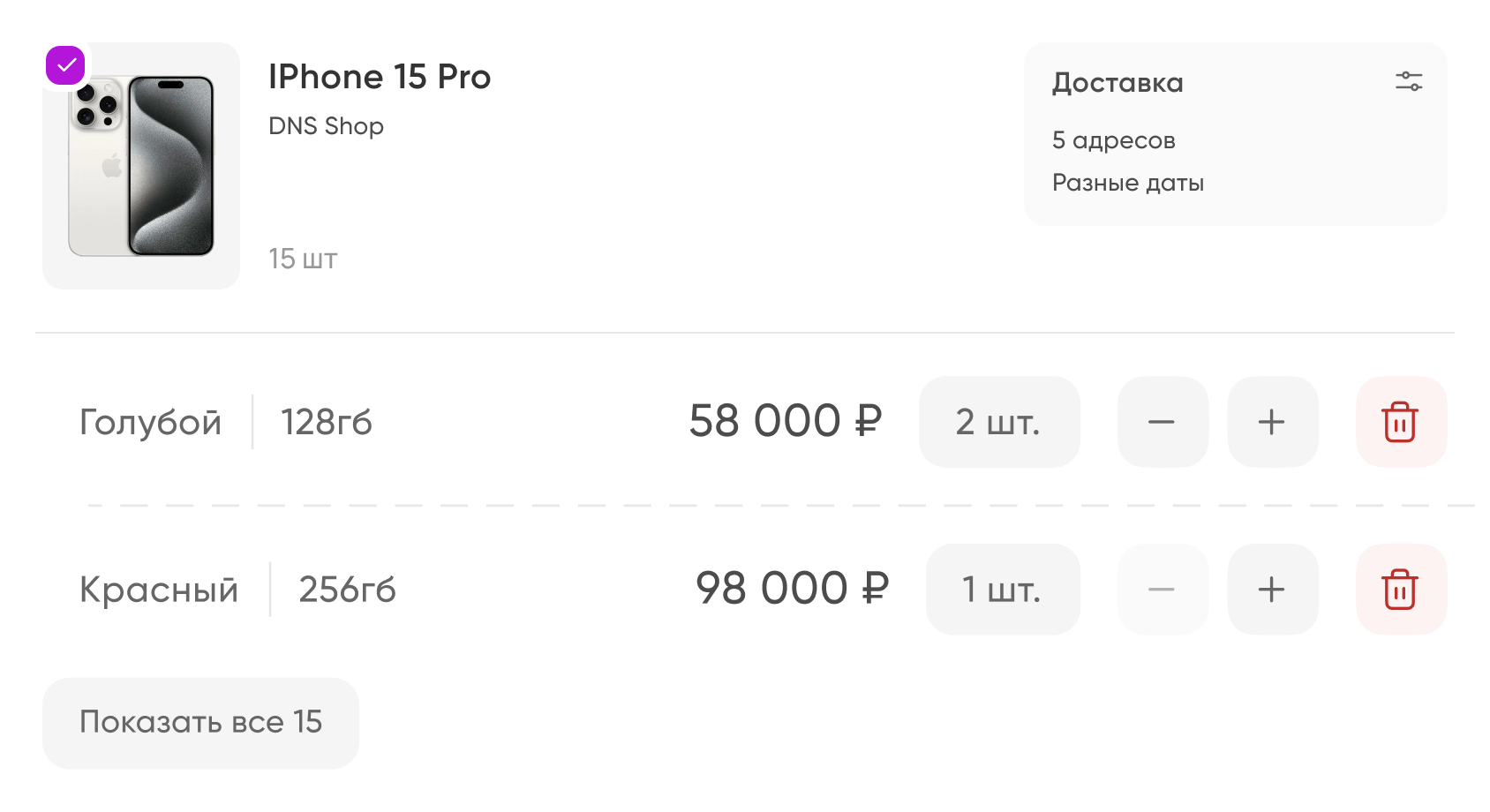Select the Разные даты delivery text
The image size is (1490, 812).
click(x=1128, y=183)
